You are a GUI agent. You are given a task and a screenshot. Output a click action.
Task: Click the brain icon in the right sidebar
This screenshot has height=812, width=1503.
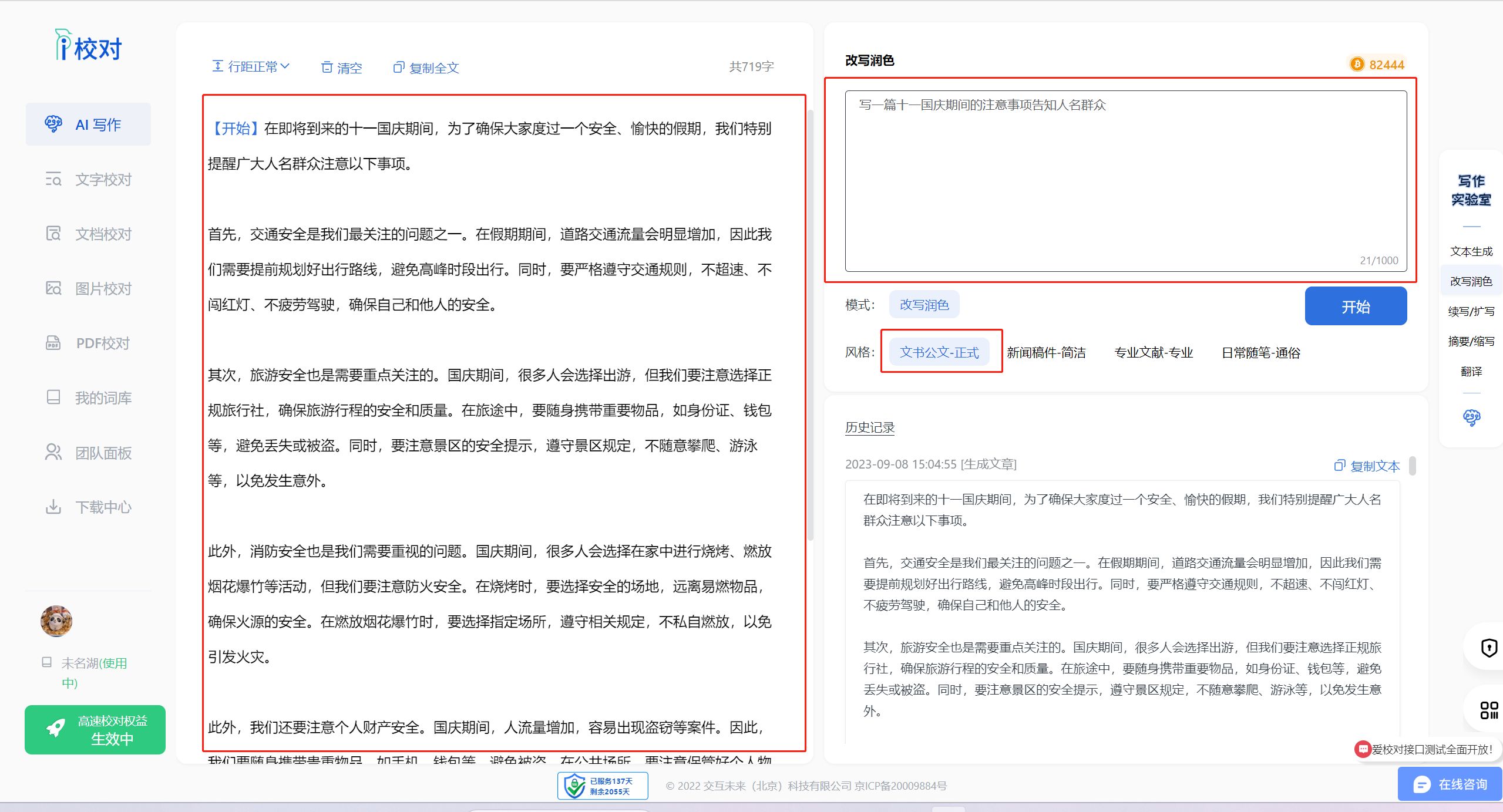pyautogui.click(x=1471, y=417)
